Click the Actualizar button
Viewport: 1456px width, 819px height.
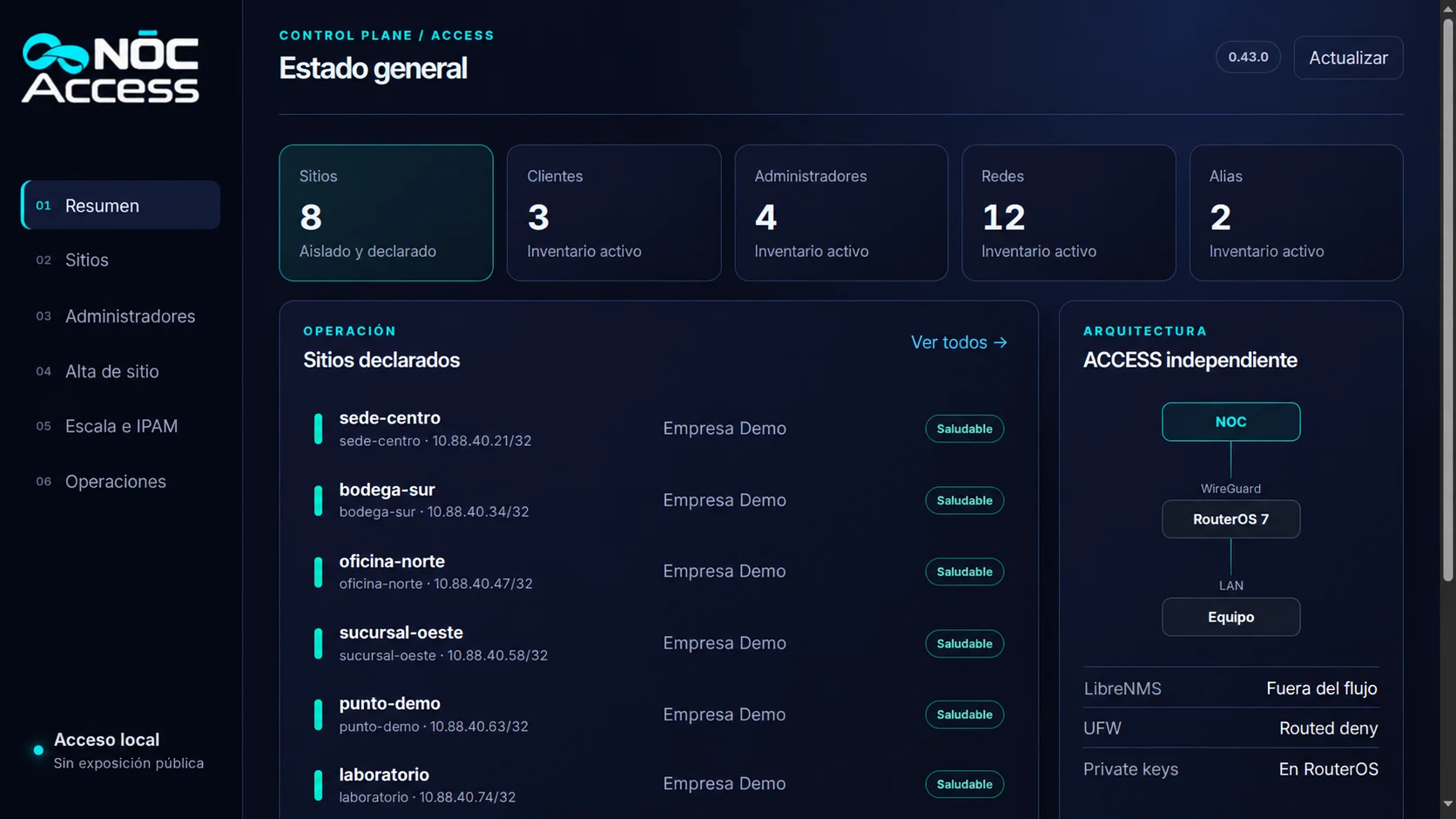(1348, 58)
